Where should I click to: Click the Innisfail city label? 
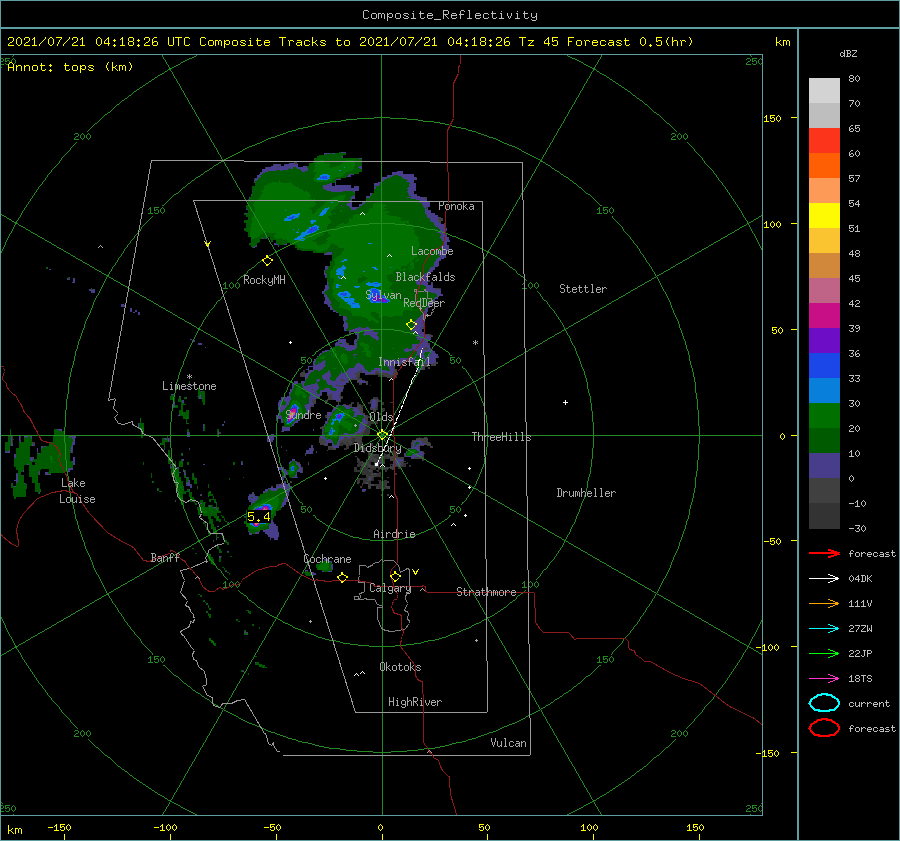click(405, 362)
